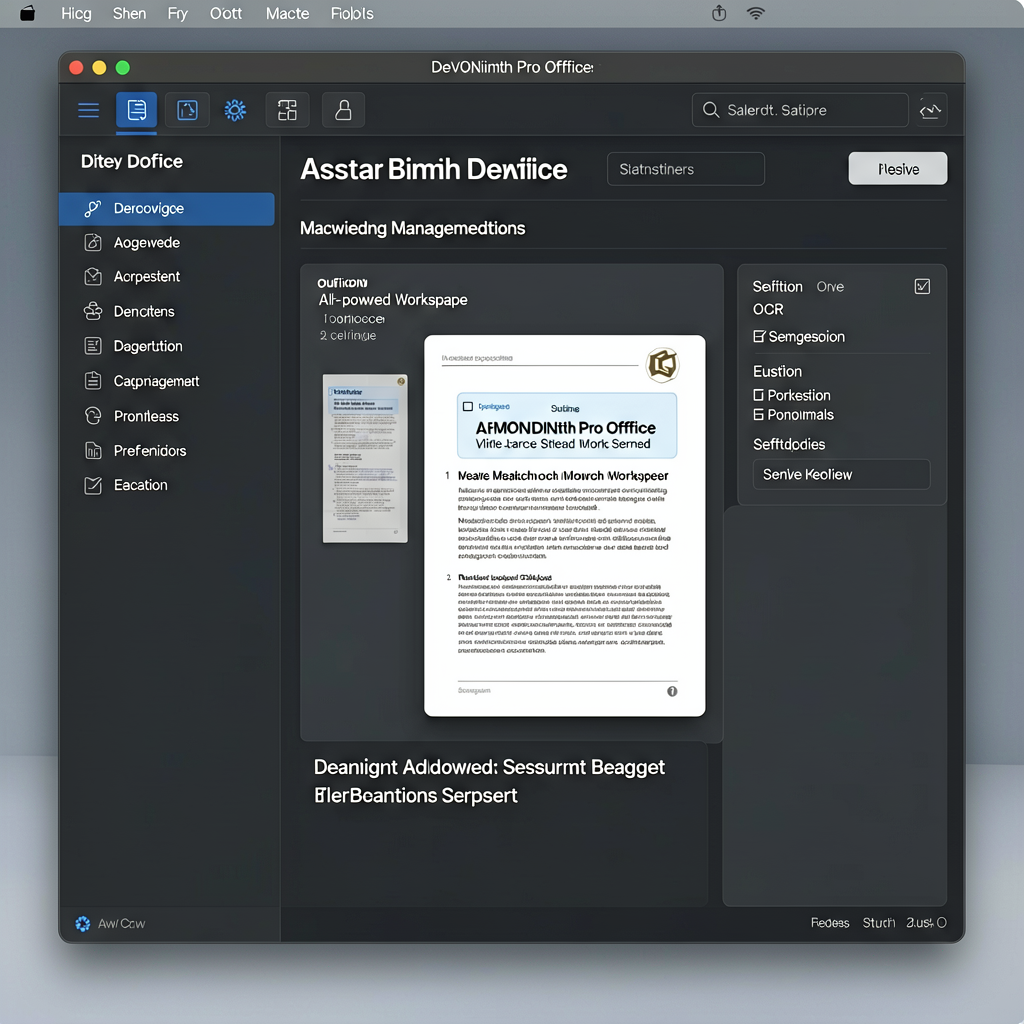The image size is (1024, 1024).
Task: Open the Hicg menu
Action: 76,13
